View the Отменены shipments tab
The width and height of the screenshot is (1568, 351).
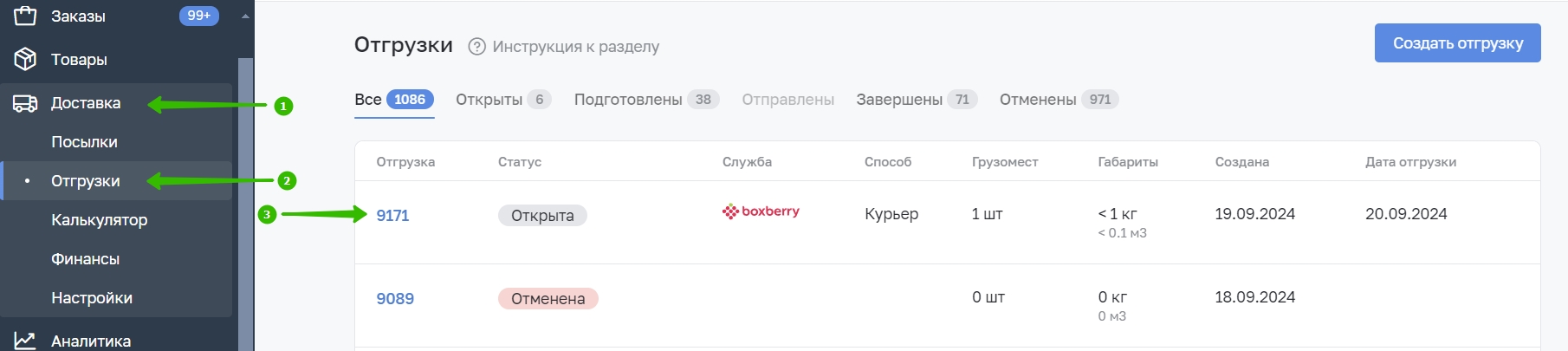coord(1059,100)
